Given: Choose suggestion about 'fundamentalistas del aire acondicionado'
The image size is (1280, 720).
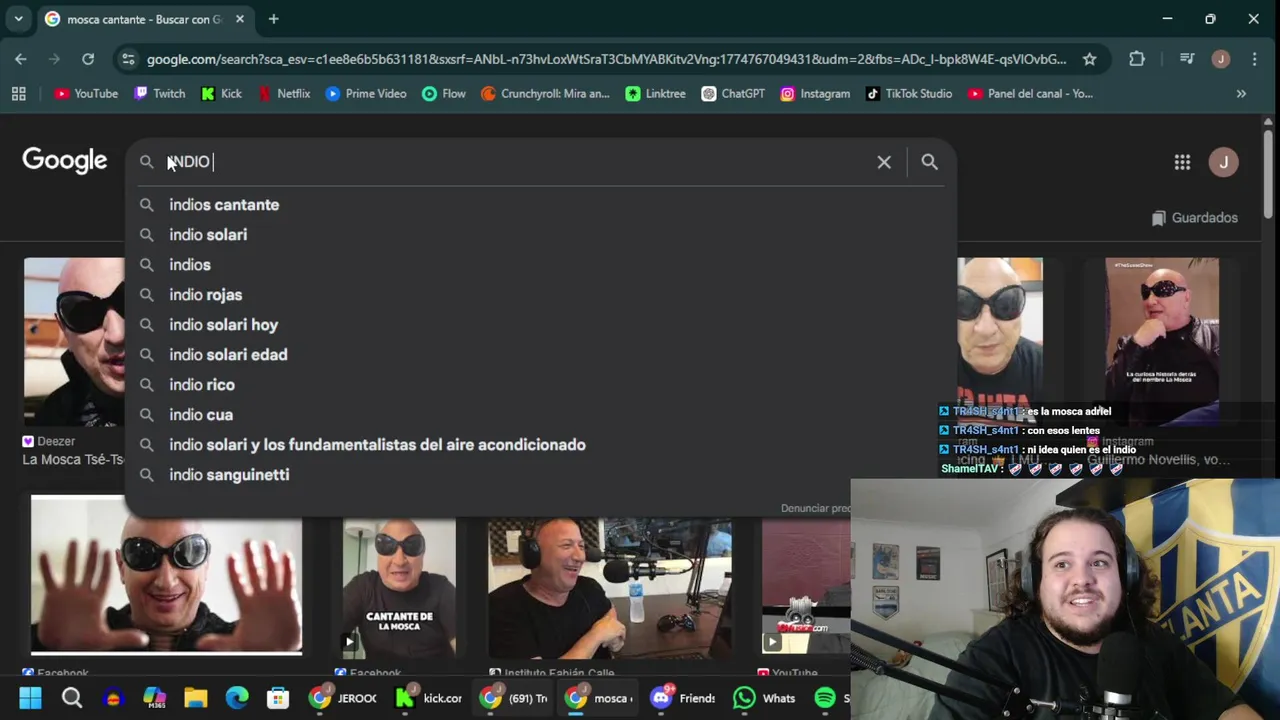Looking at the screenshot, I should pos(540,445).
